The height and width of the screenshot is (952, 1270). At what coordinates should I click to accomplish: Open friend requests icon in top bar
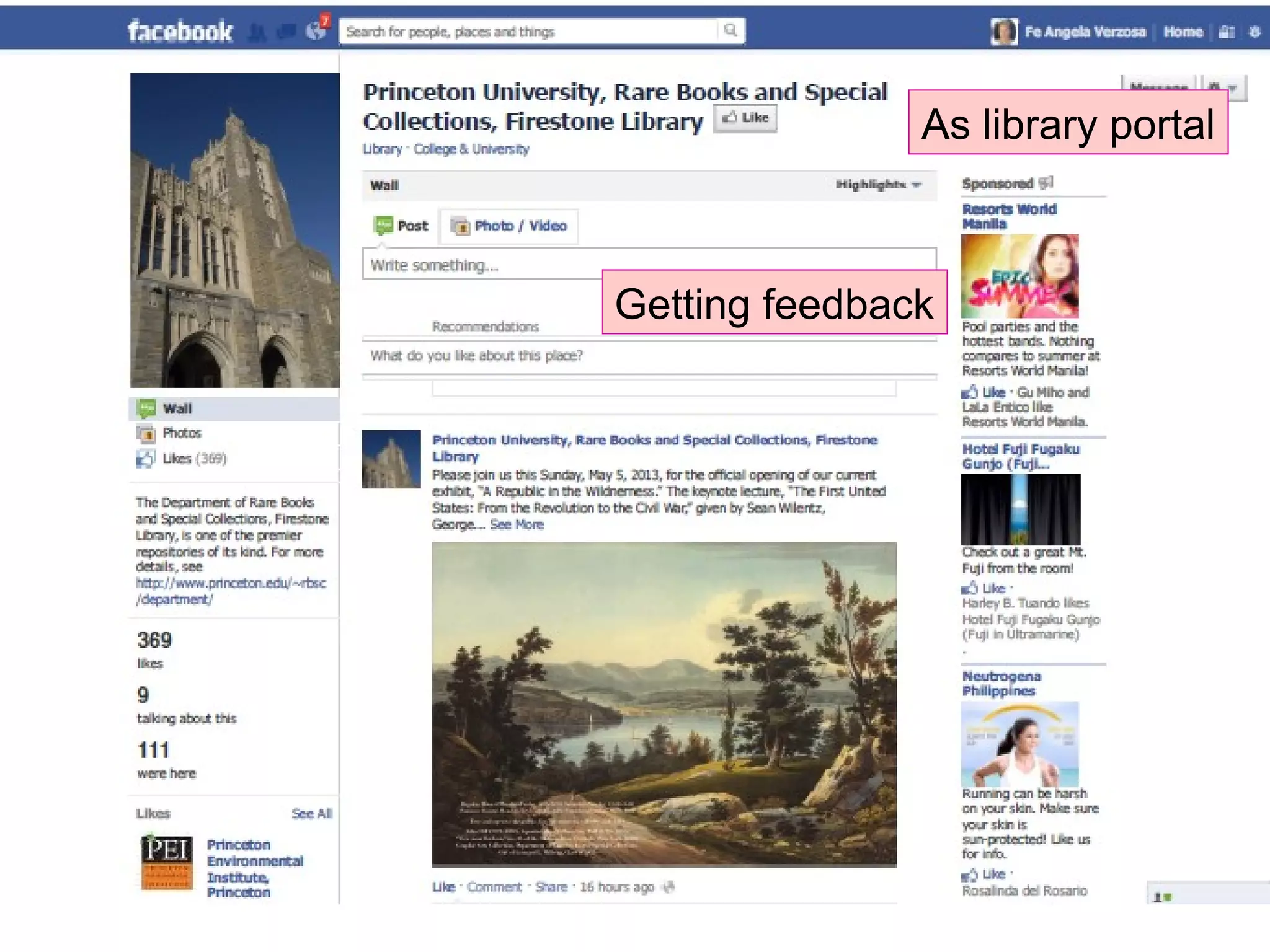click(257, 32)
